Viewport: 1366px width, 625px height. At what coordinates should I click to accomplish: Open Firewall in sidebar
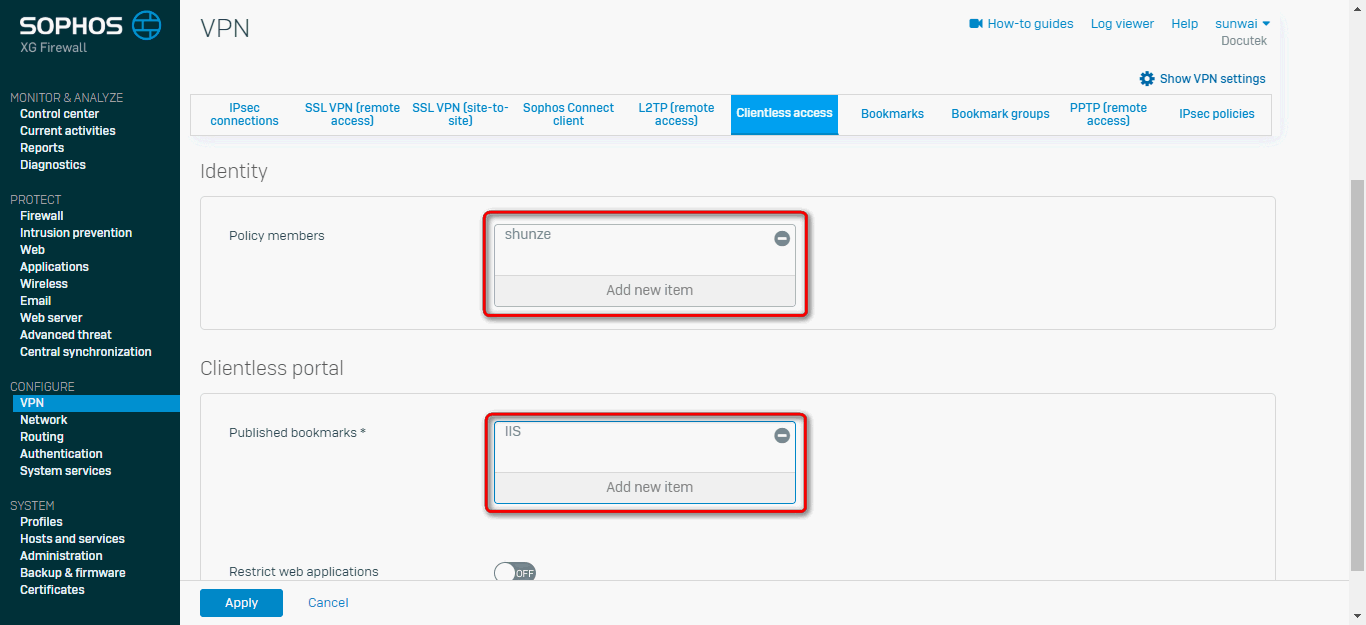(42, 216)
